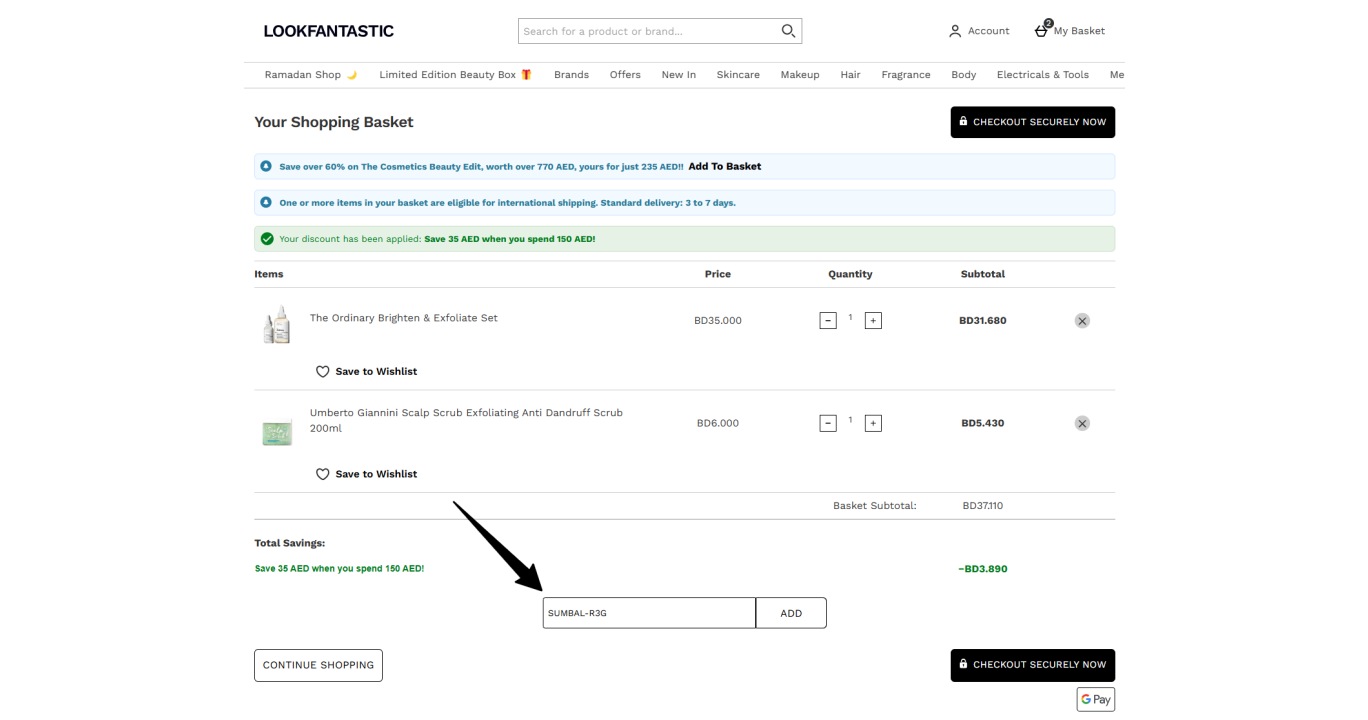
Task: Open the Brands menu
Action: click(571, 75)
